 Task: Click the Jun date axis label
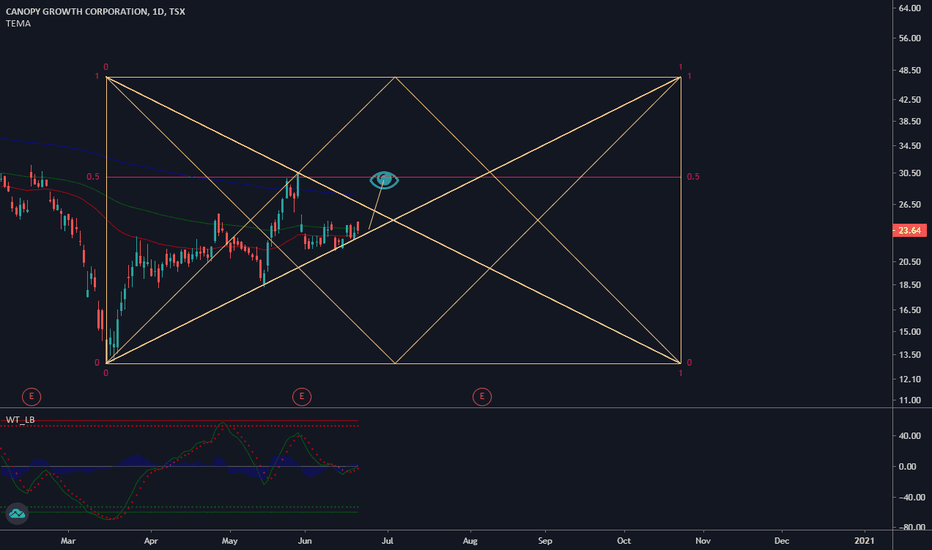click(305, 540)
